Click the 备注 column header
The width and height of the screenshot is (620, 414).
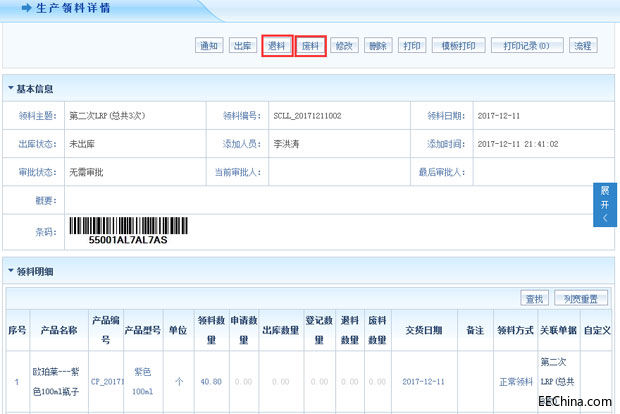pyautogui.click(x=475, y=330)
